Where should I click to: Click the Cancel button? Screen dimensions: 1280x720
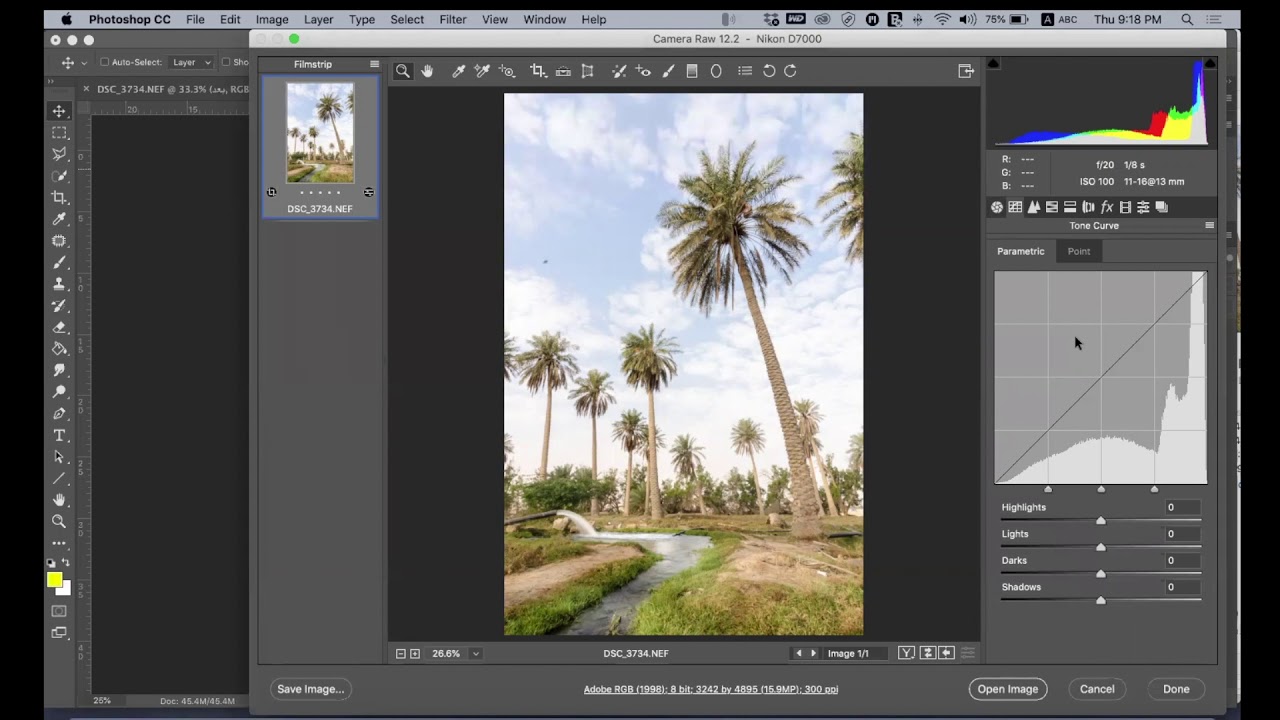[1097, 689]
